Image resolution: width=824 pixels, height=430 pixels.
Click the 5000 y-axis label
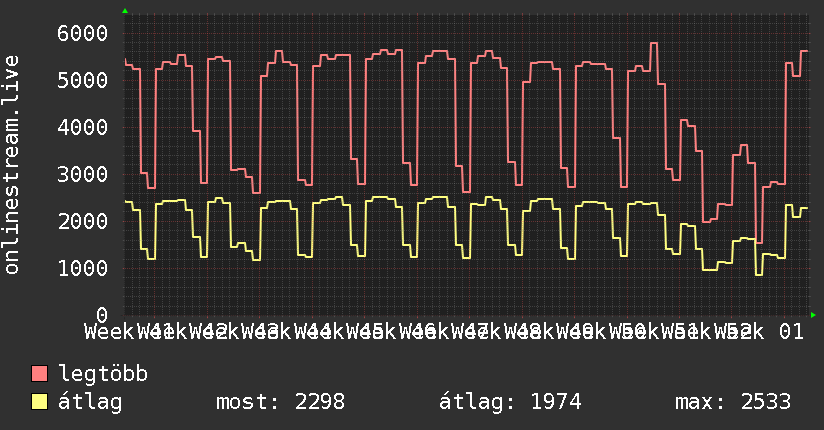point(83,80)
